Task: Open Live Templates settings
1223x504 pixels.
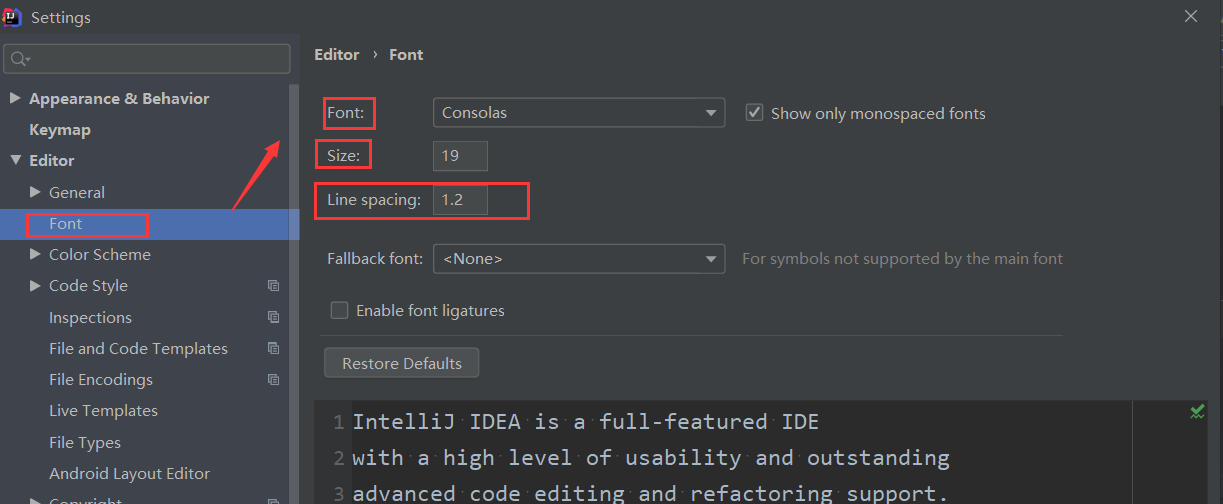Action: [103, 411]
